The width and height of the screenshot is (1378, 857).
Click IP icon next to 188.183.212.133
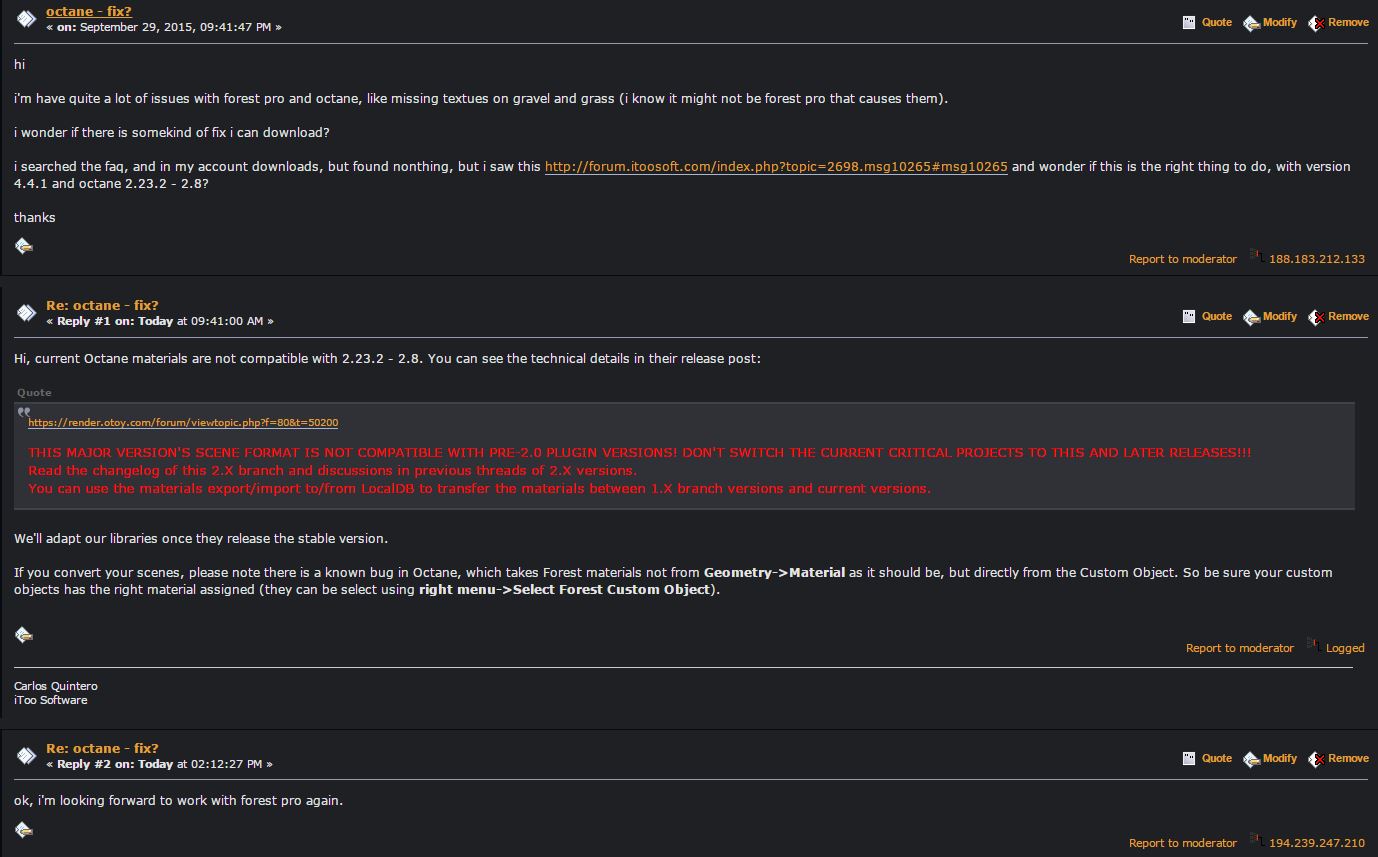pos(1256,257)
